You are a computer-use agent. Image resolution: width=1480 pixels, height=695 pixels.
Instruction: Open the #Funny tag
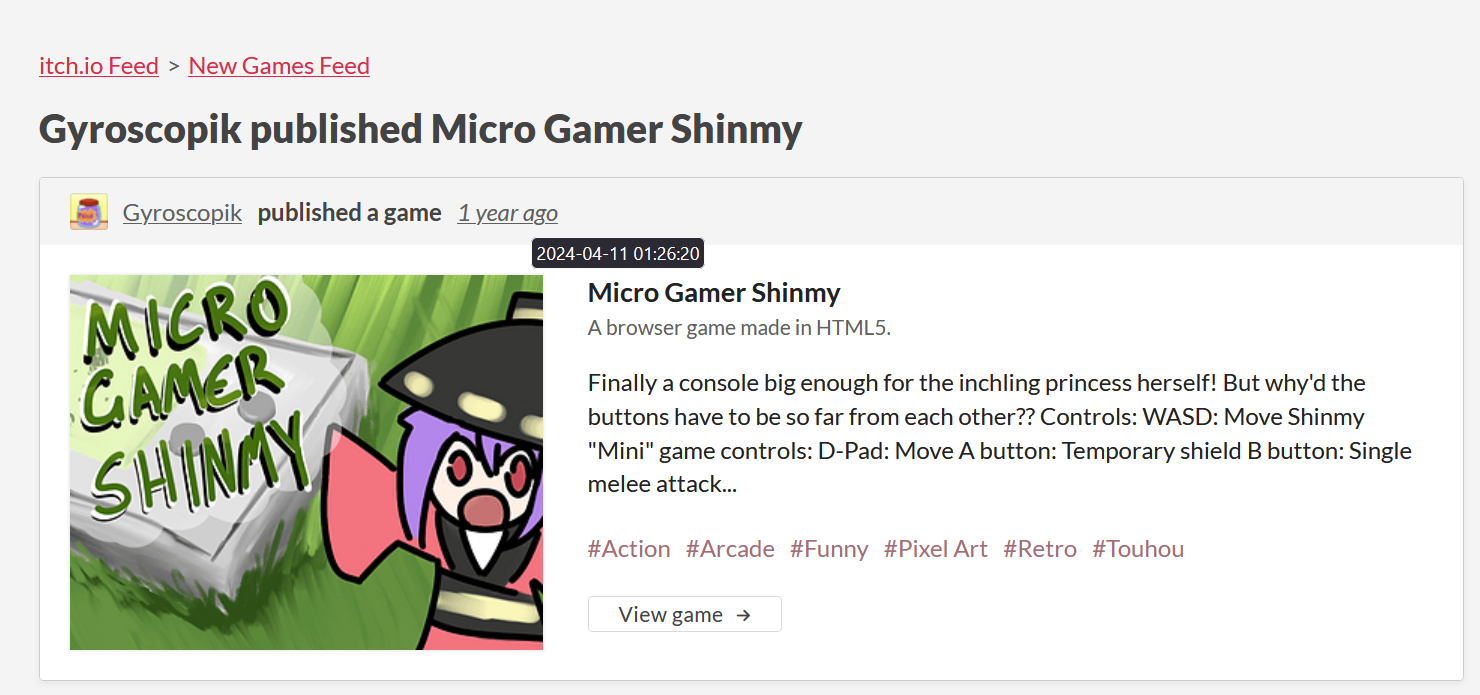click(829, 549)
